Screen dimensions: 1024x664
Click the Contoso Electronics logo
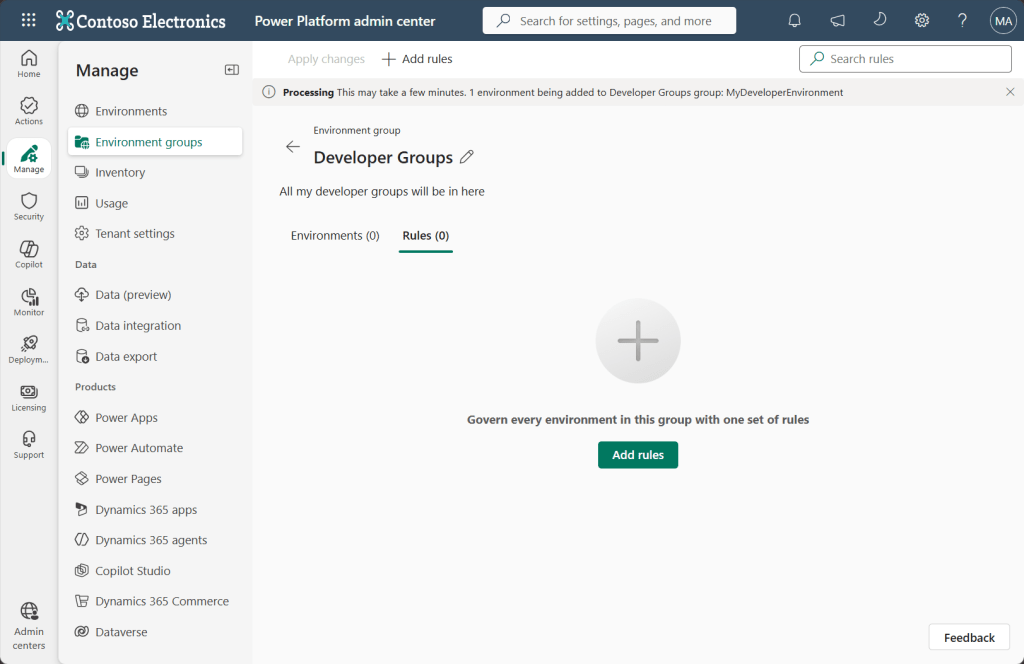tap(140, 21)
